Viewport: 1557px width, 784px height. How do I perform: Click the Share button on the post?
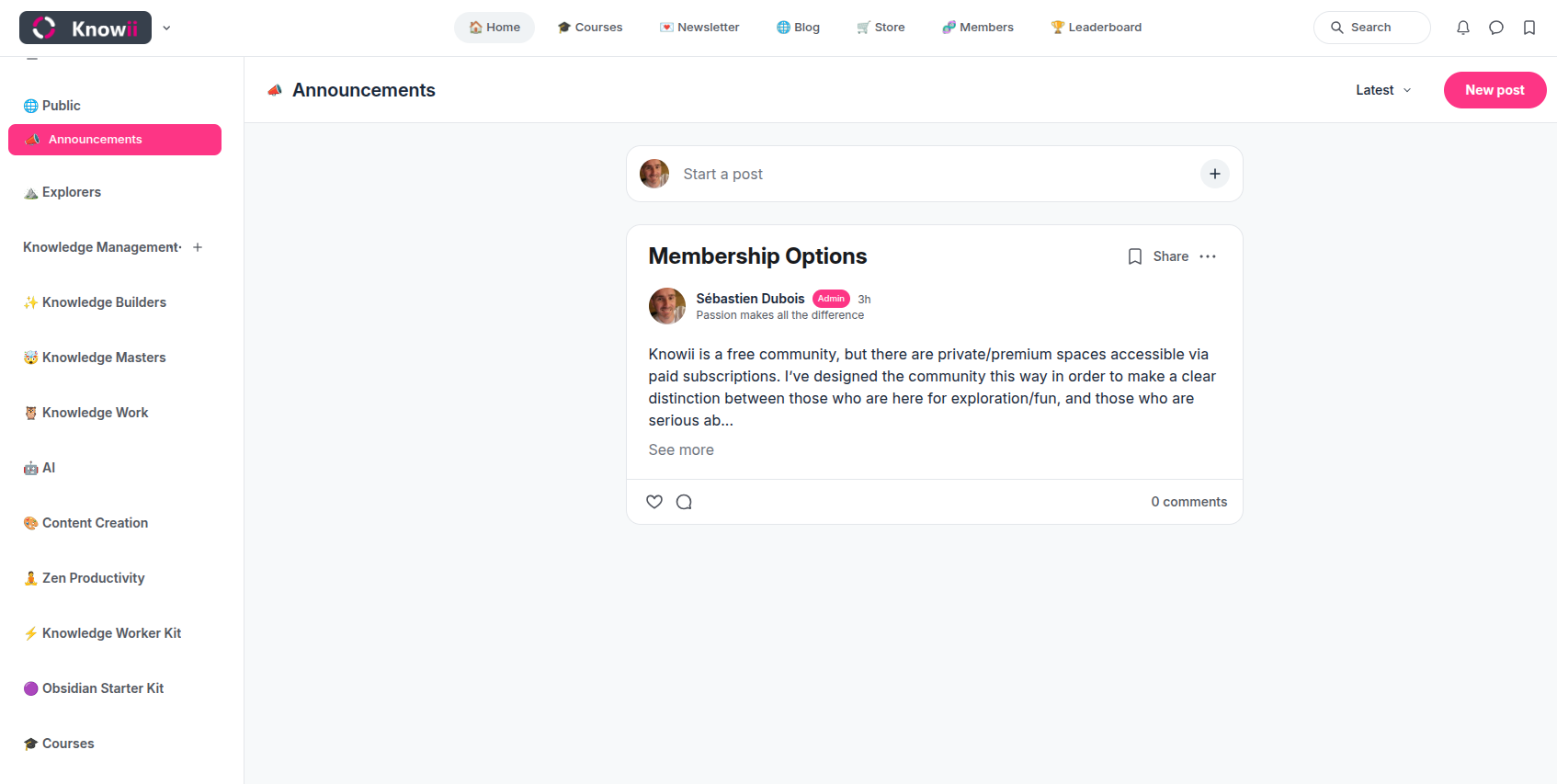1171,256
